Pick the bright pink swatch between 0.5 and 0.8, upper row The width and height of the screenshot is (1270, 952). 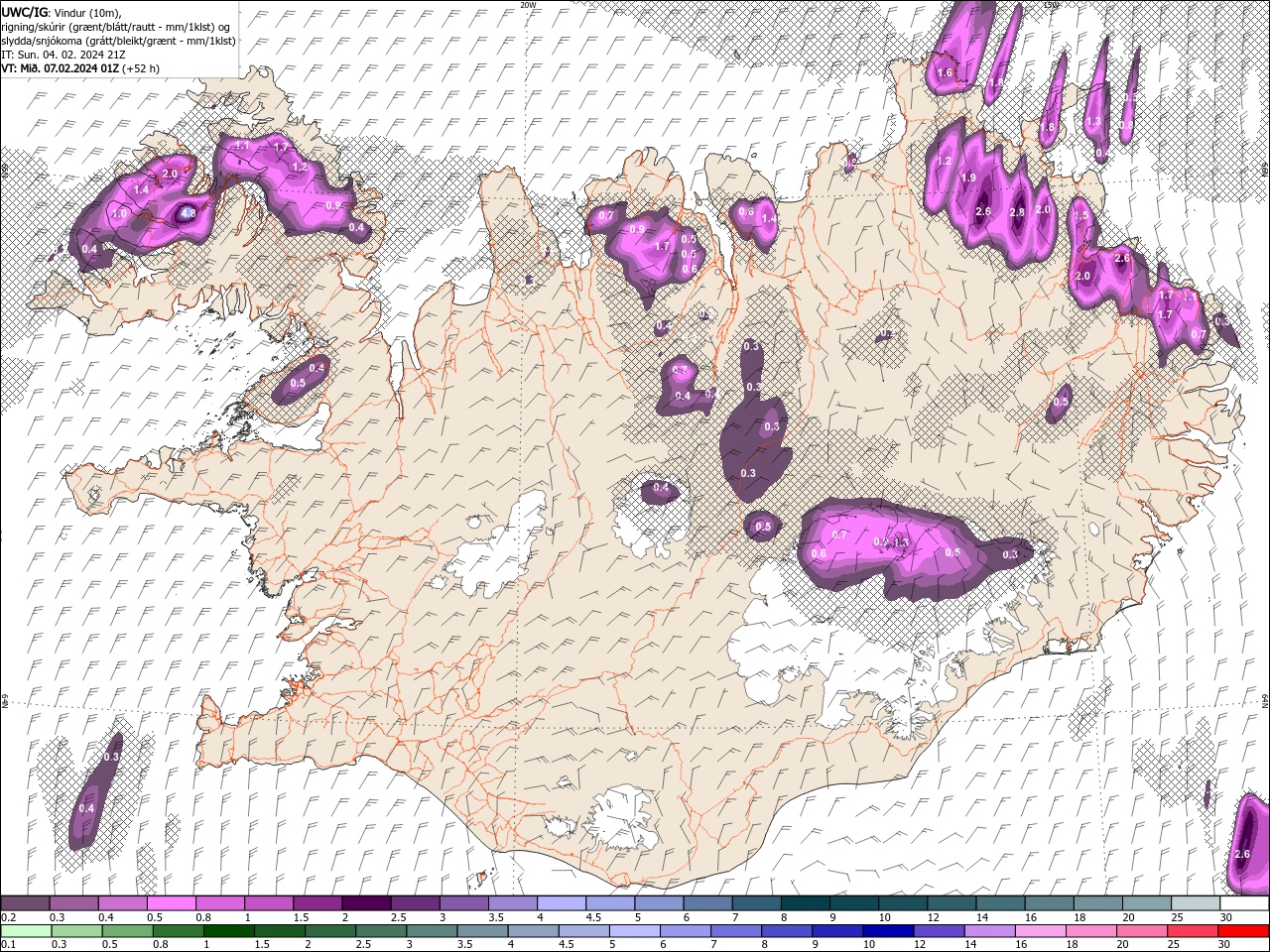173,903
